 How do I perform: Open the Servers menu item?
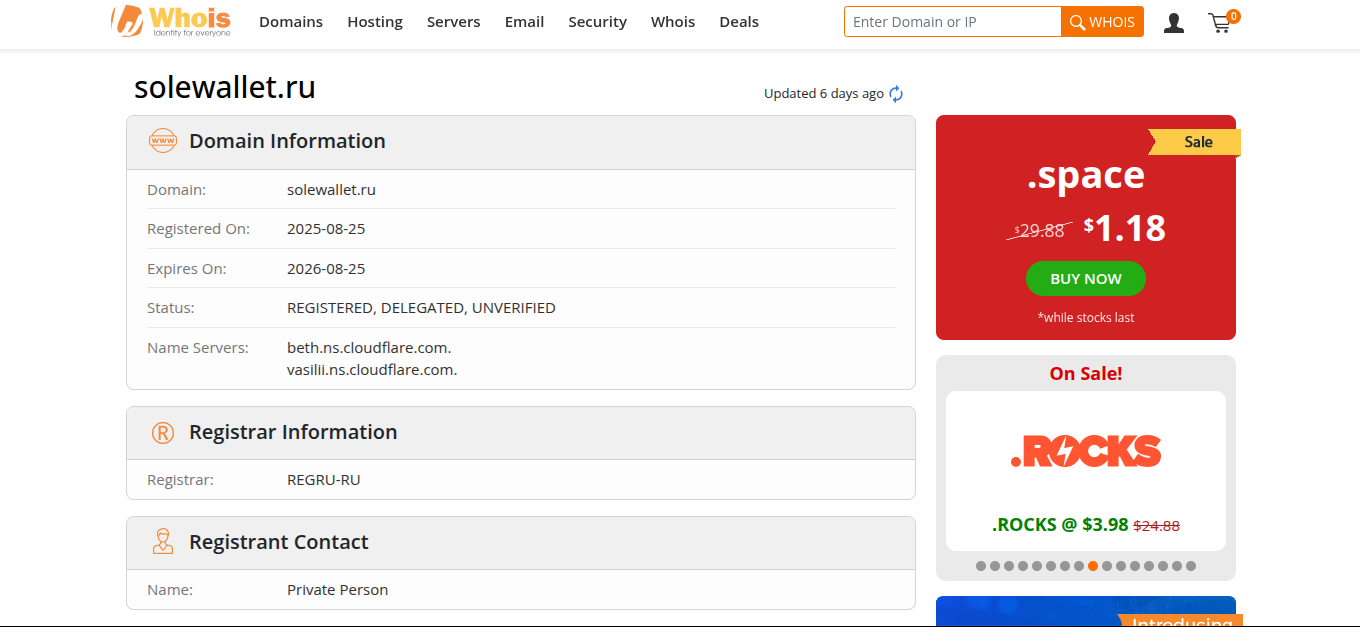pyautogui.click(x=453, y=21)
